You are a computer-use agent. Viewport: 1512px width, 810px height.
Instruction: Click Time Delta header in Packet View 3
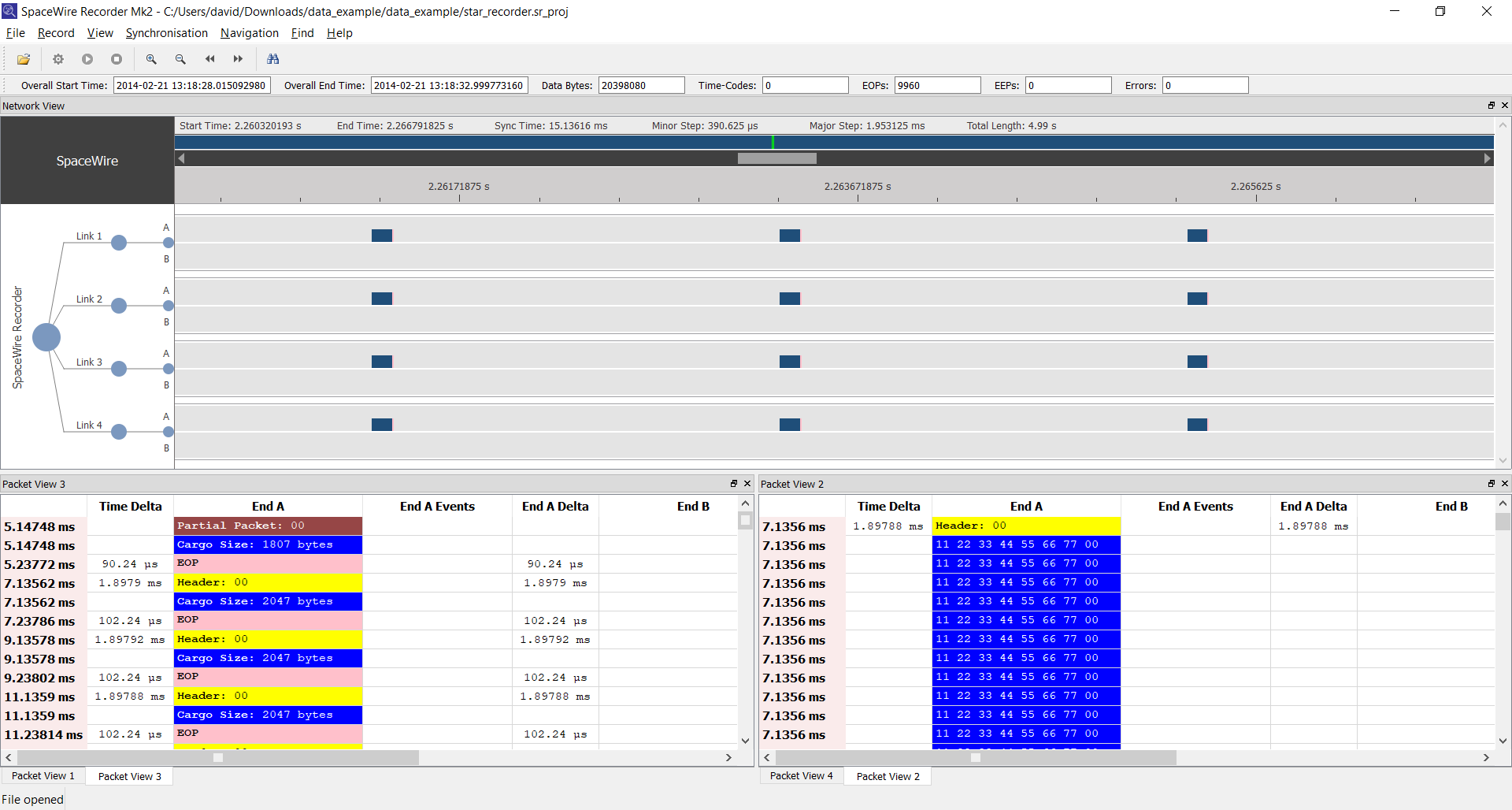click(131, 507)
